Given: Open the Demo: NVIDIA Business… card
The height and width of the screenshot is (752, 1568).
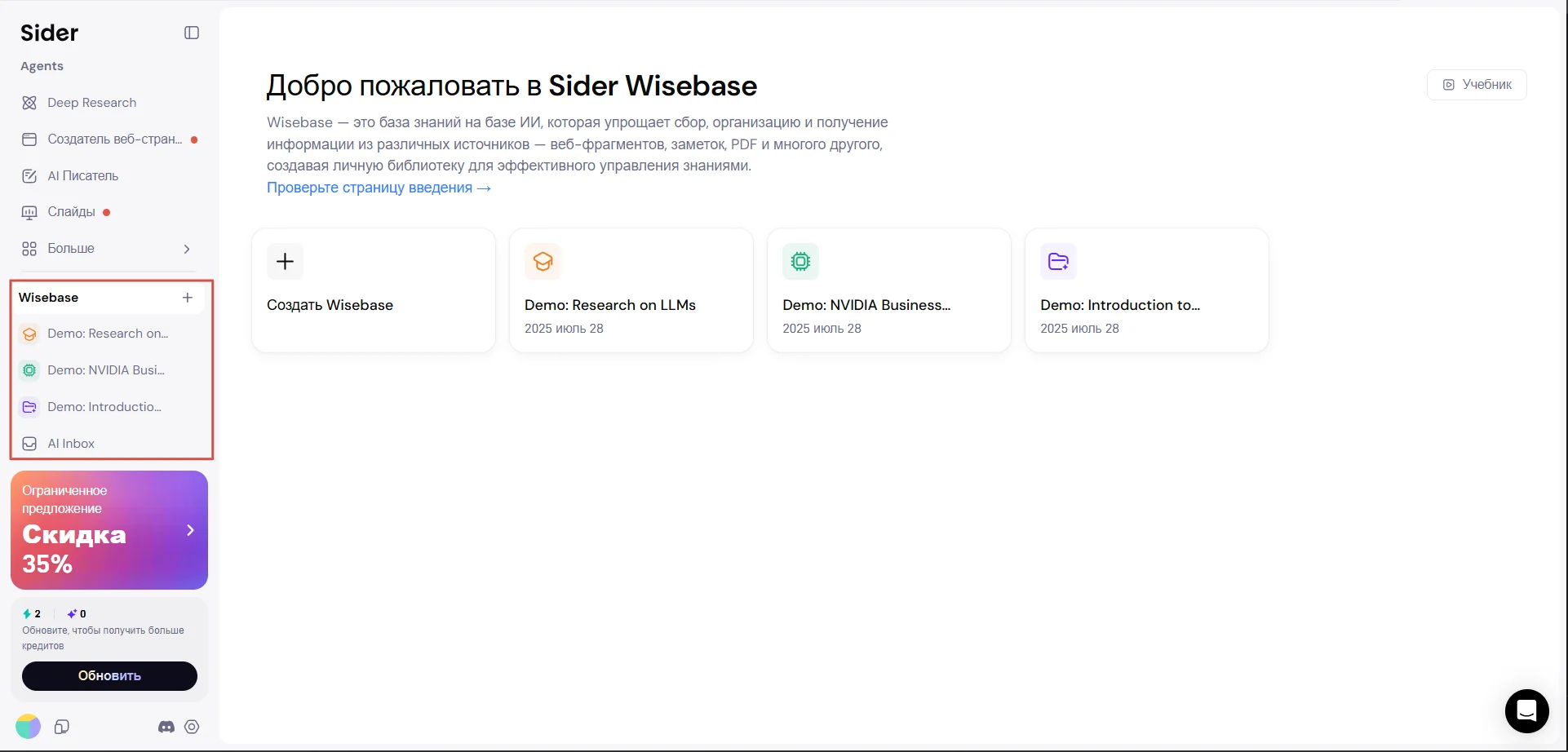Looking at the screenshot, I should pos(889,290).
